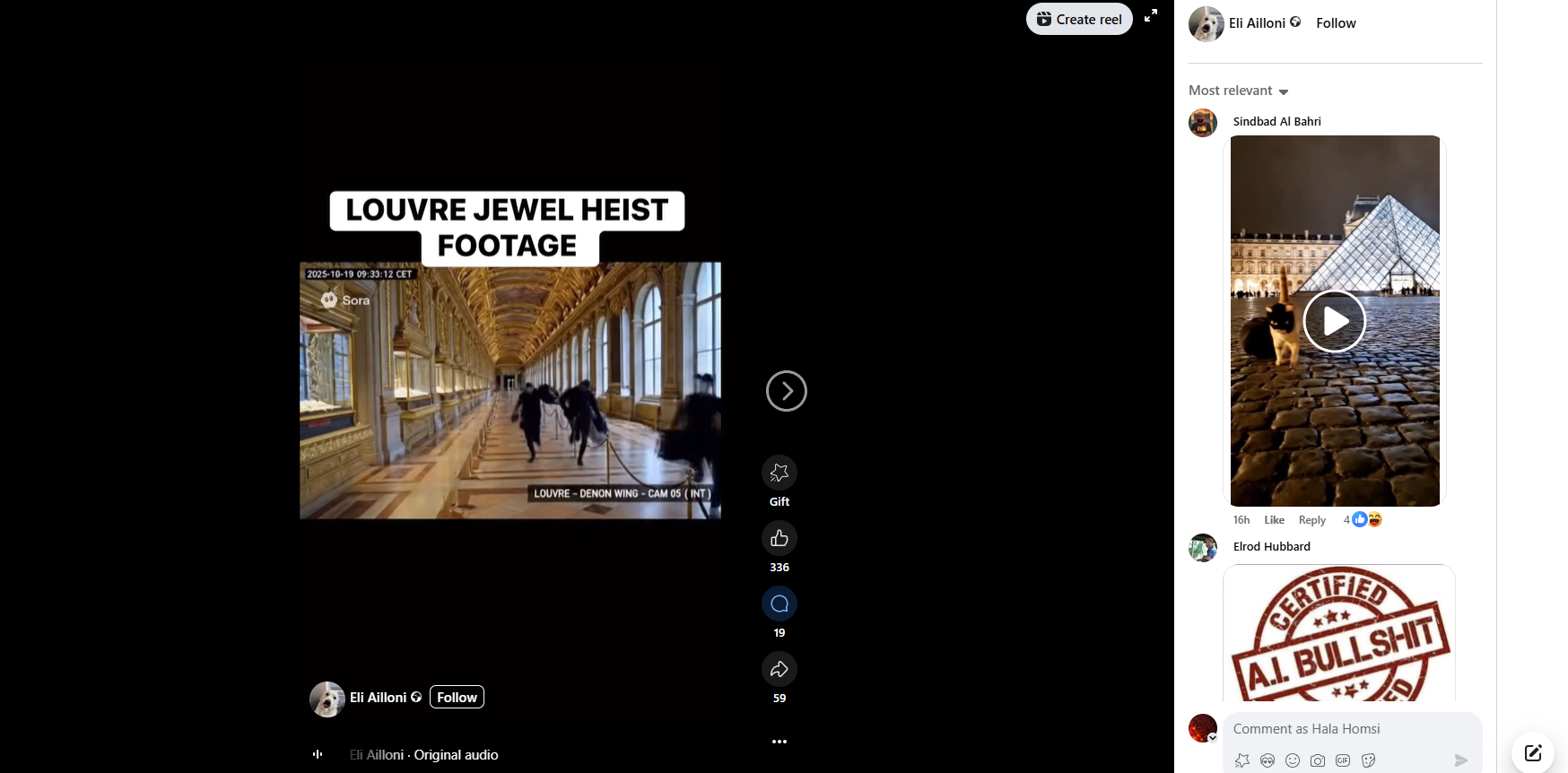Click the Create reel button
The height and width of the screenshot is (773, 1568).
coord(1079,19)
